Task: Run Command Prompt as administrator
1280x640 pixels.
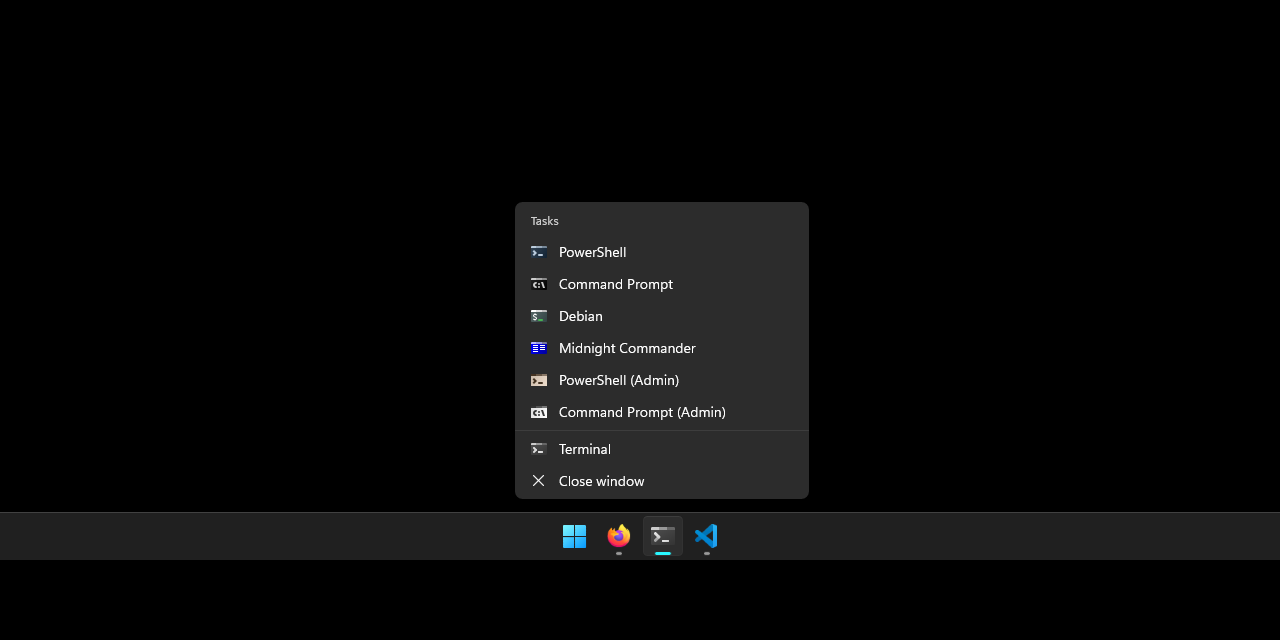Action: pos(642,412)
